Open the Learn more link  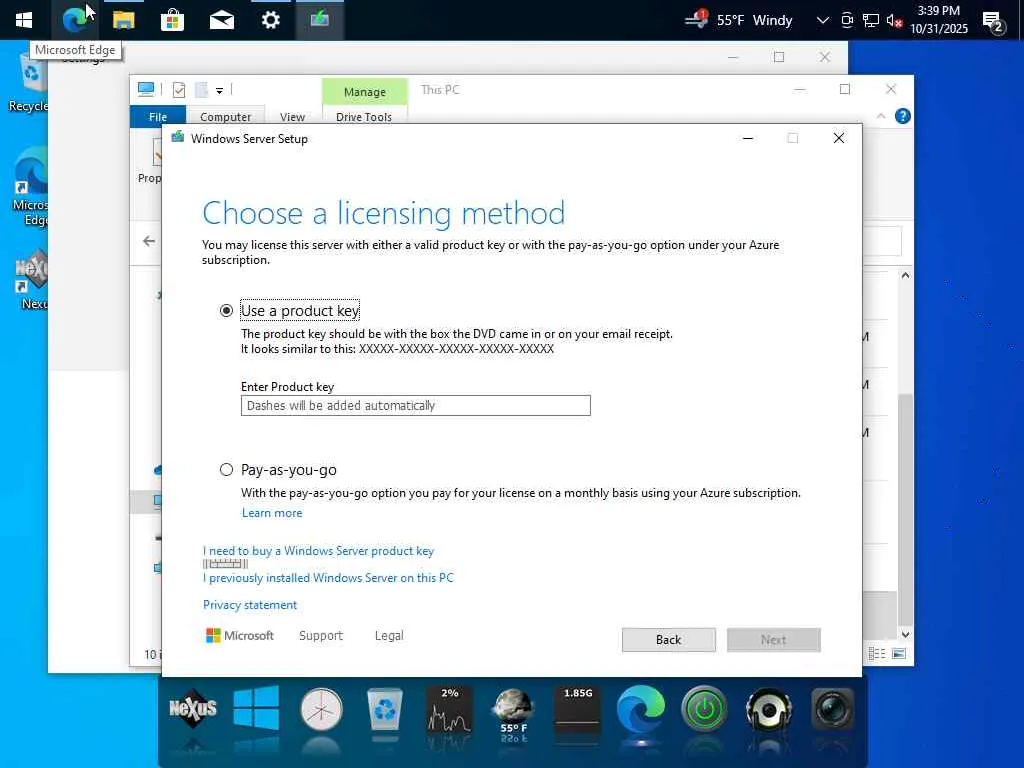(x=272, y=513)
